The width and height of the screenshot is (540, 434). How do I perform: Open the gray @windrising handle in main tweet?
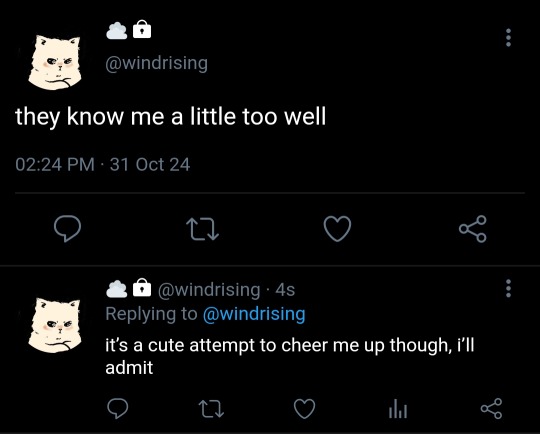157,63
